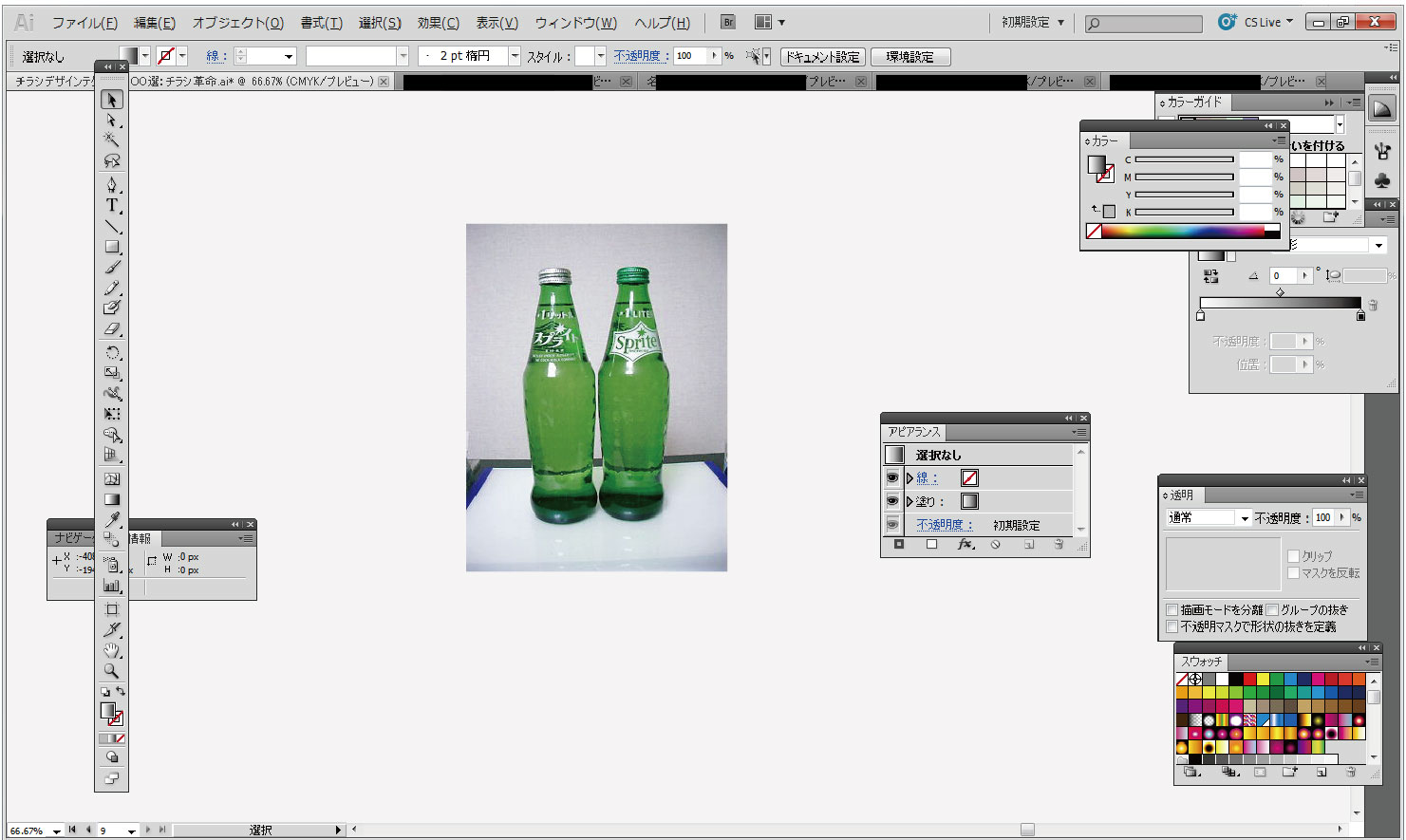This screenshot has width=1406, height=840.
Task: Select the Rectangle tool
Action: (x=111, y=247)
